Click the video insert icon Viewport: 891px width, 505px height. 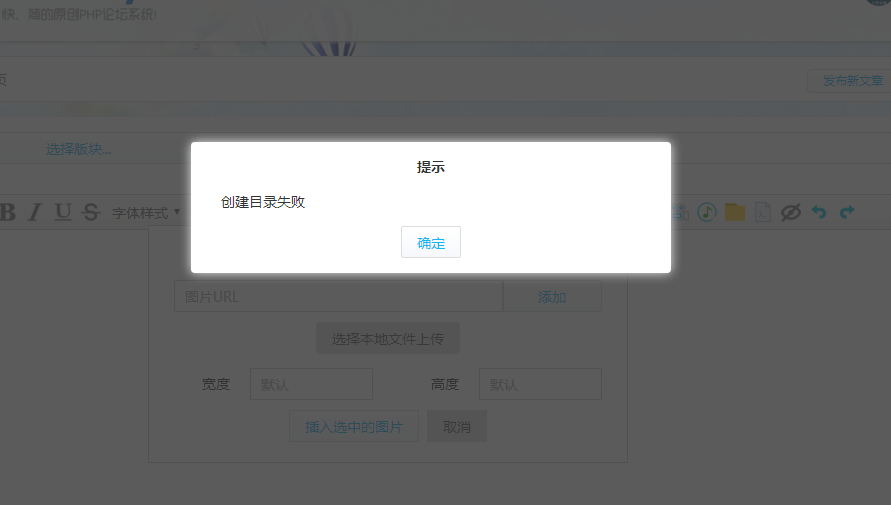(x=680, y=212)
